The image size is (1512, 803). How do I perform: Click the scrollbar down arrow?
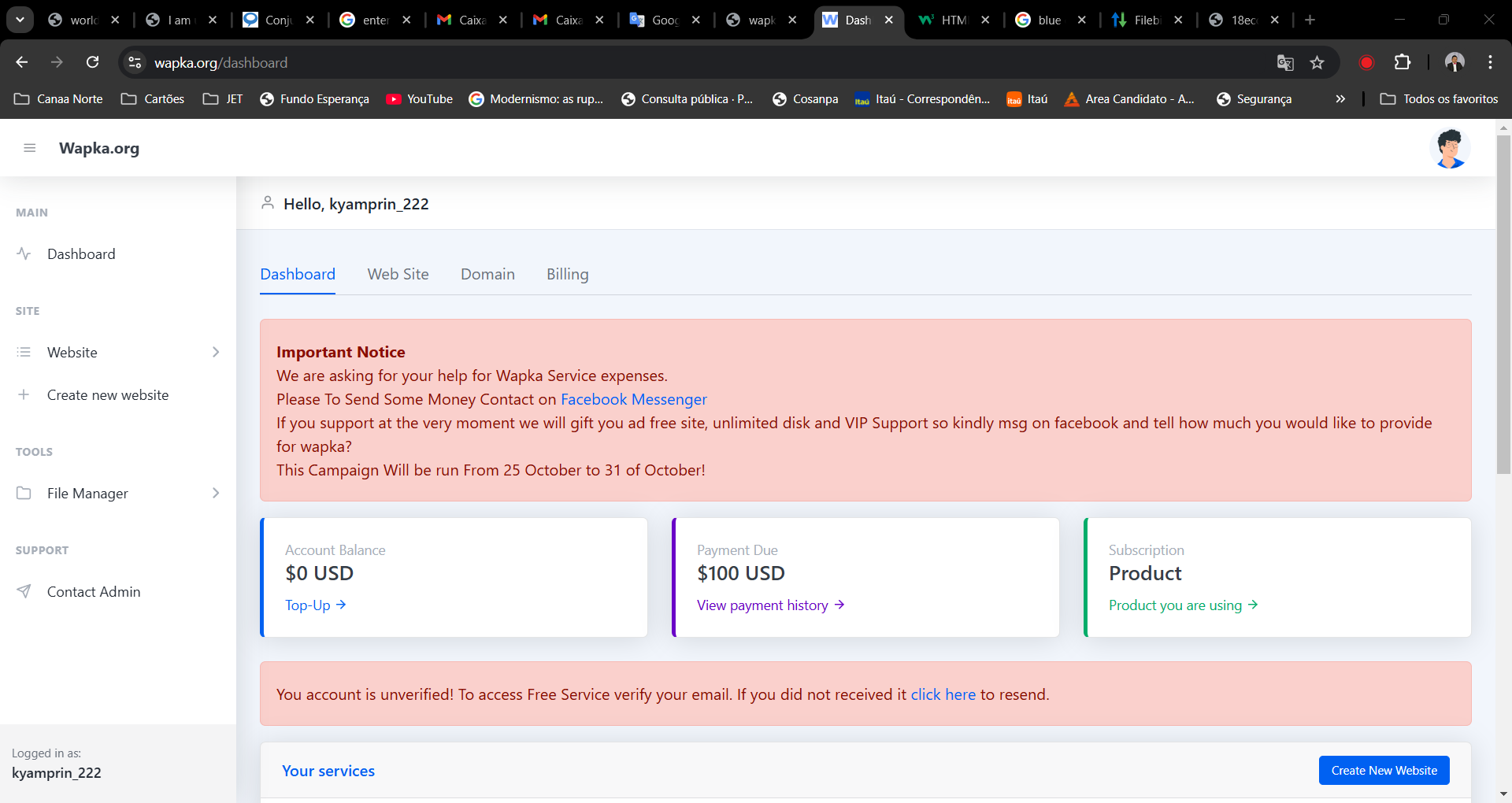[x=1503, y=794]
